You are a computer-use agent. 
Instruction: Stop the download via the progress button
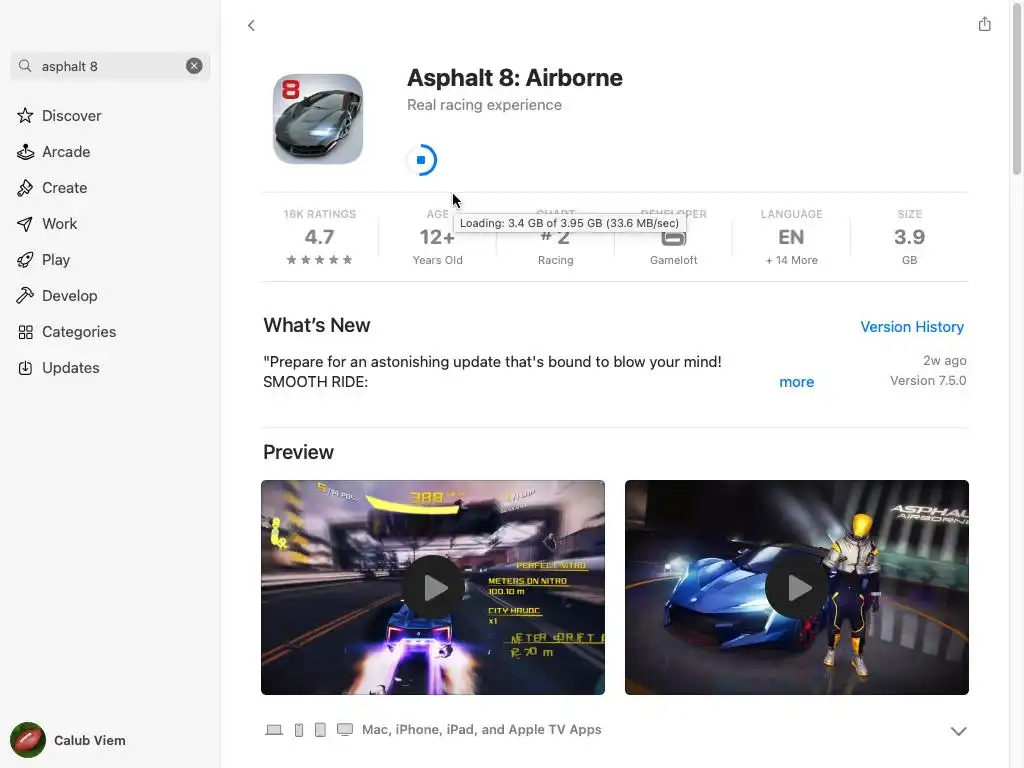tap(421, 160)
